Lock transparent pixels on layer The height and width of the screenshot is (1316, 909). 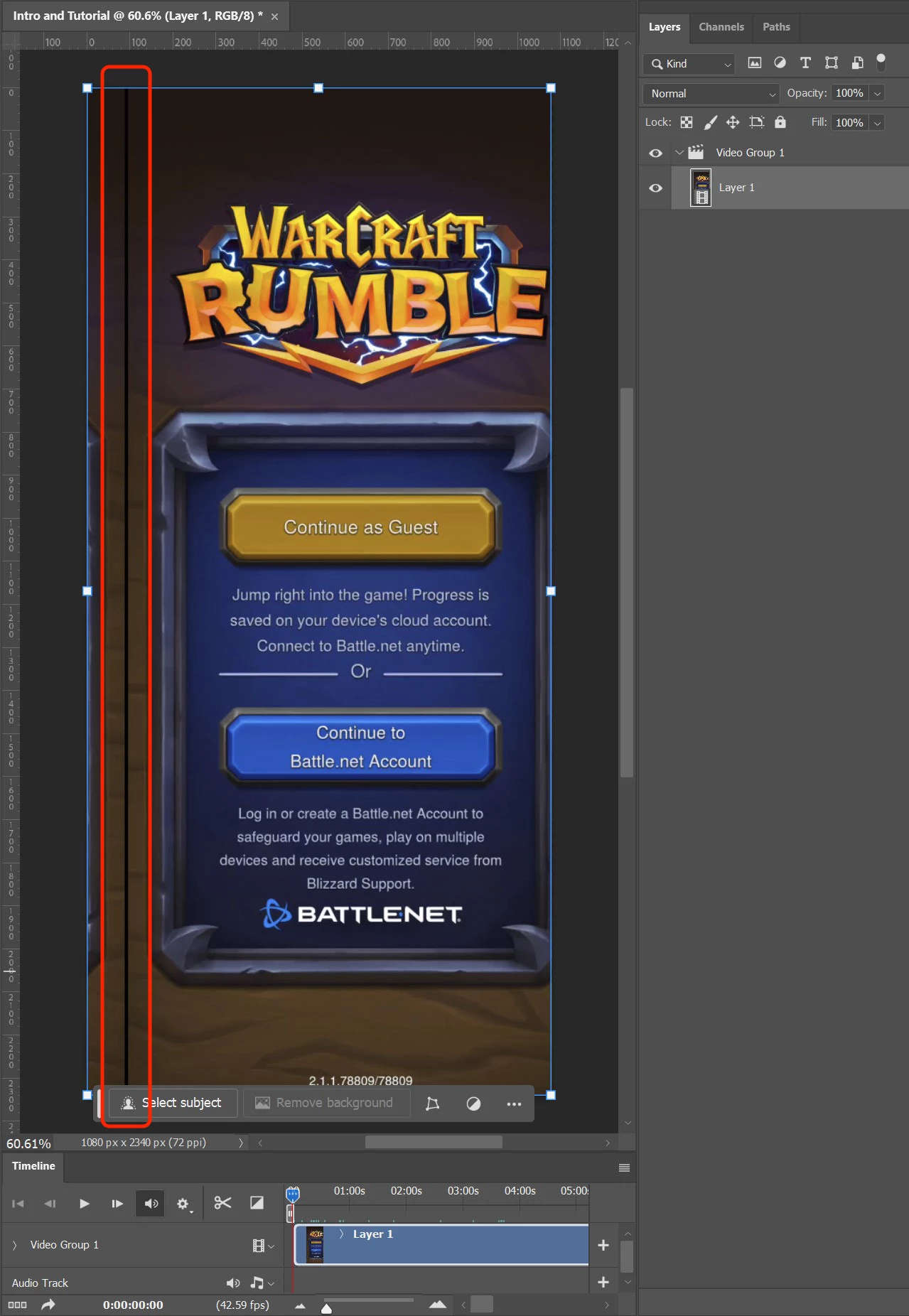(x=687, y=122)
